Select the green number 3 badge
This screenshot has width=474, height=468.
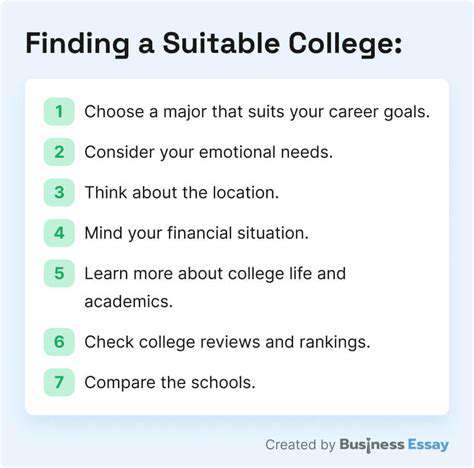pyautogui.click(x=59, y=192)
